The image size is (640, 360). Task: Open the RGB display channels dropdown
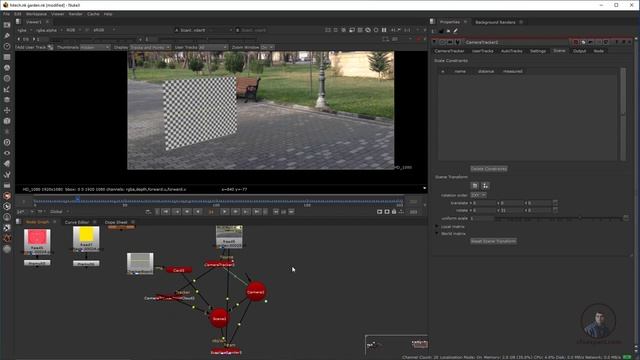point(73,30)
